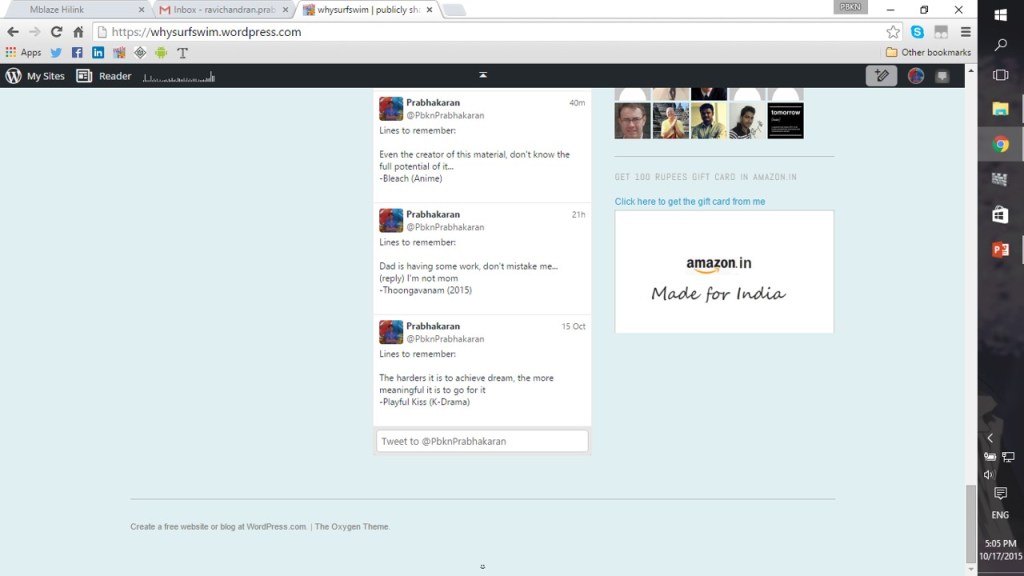Click the Amazon.in Made for India banner
The image size is (1024, 576).
(724, 272)
